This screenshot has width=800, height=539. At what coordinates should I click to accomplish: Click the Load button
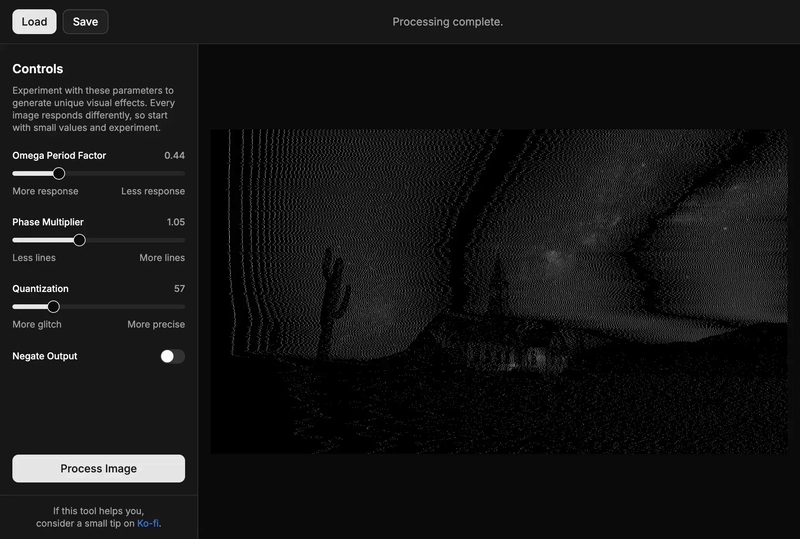tap(34, 21)
